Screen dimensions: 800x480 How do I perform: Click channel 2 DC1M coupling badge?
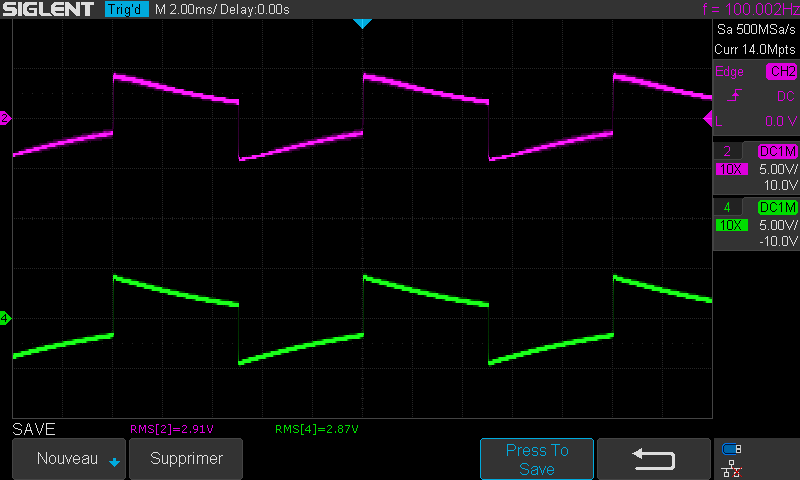pyautogui.click(x=778, y=151)
